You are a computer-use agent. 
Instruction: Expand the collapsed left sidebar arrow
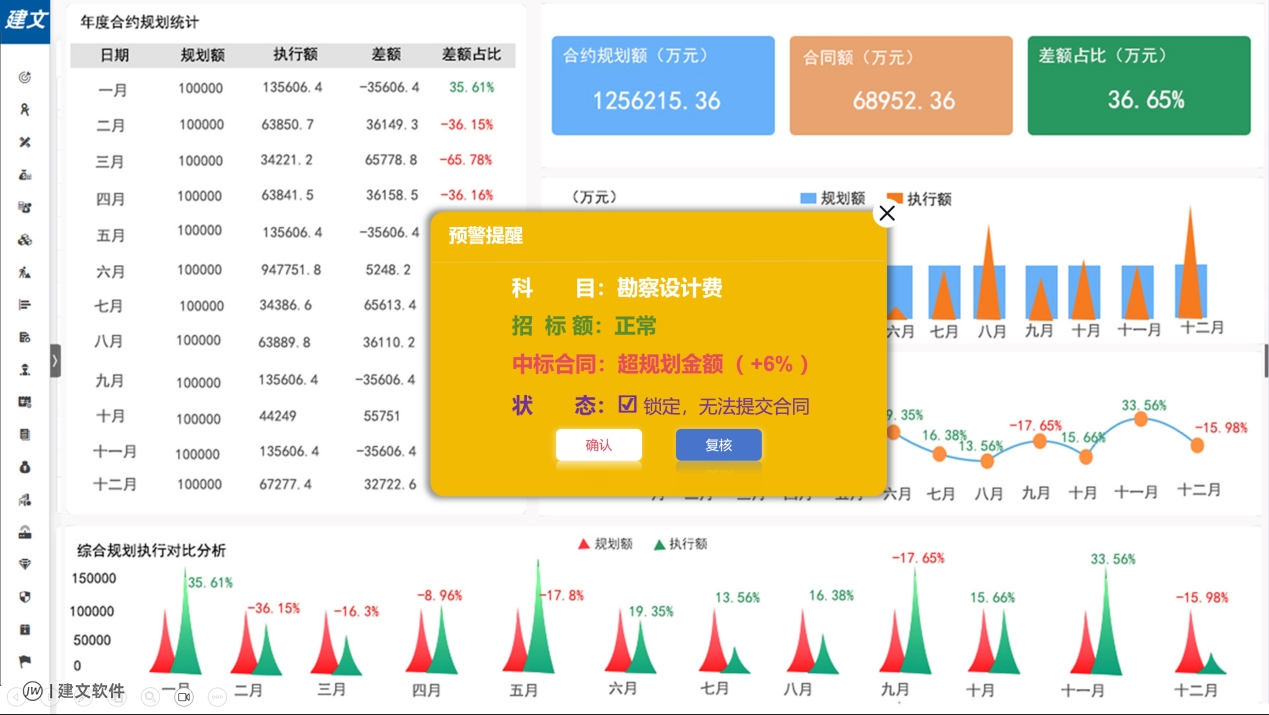coord(55,360)
